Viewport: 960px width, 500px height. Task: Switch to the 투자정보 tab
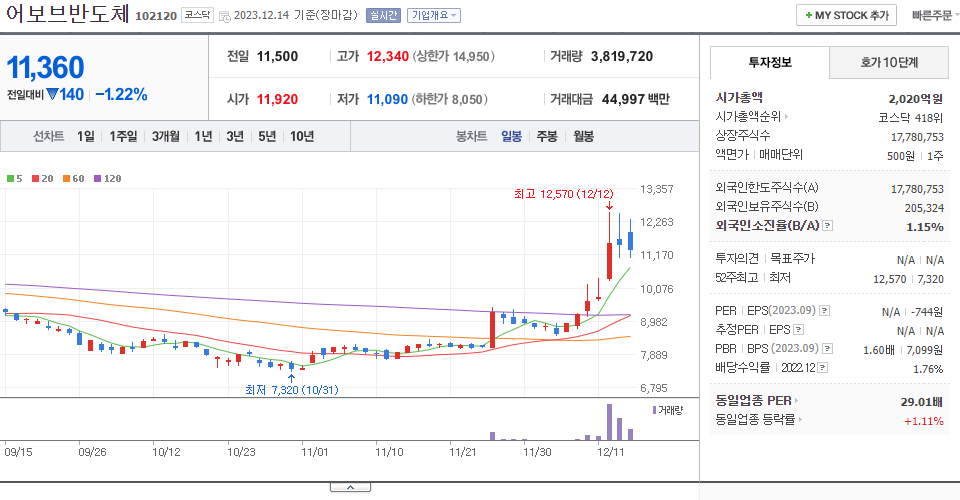[770, 62]
